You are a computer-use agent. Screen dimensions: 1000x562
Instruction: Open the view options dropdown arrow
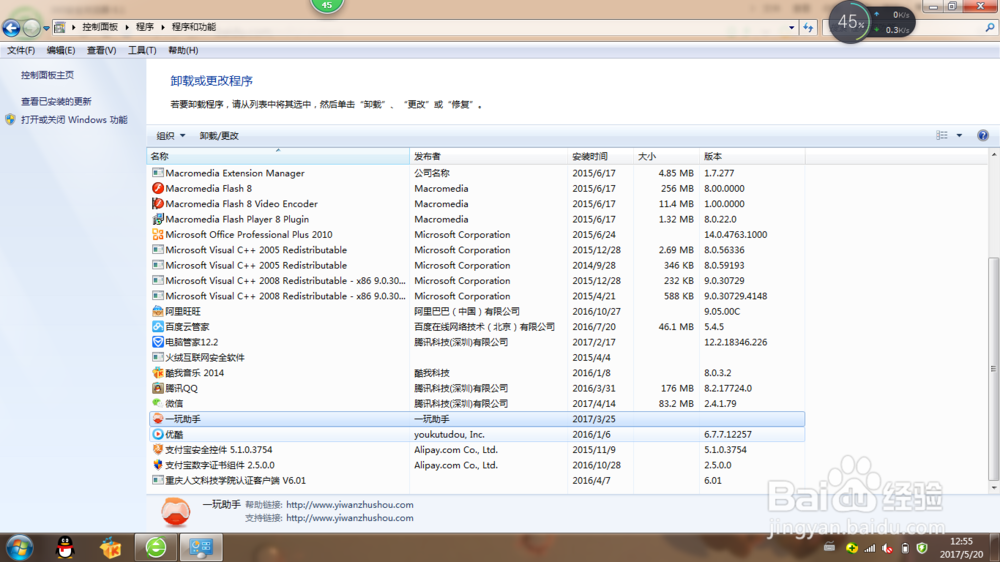[959, 135]
